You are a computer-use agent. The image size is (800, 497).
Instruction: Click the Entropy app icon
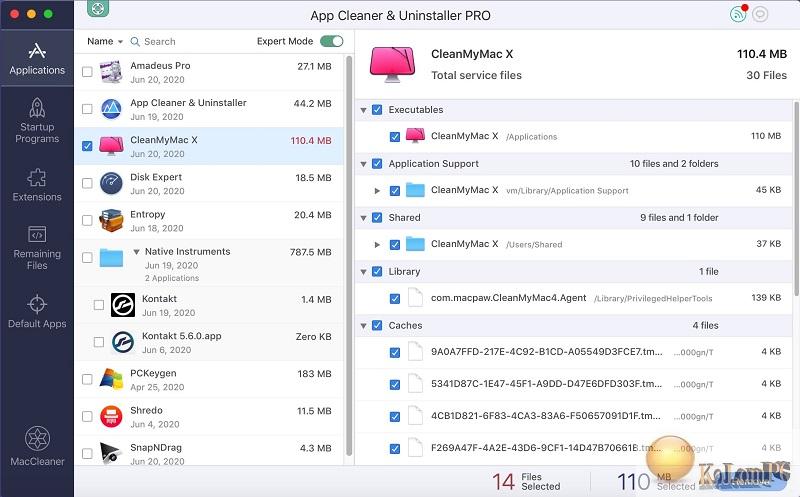click(111, 220)
